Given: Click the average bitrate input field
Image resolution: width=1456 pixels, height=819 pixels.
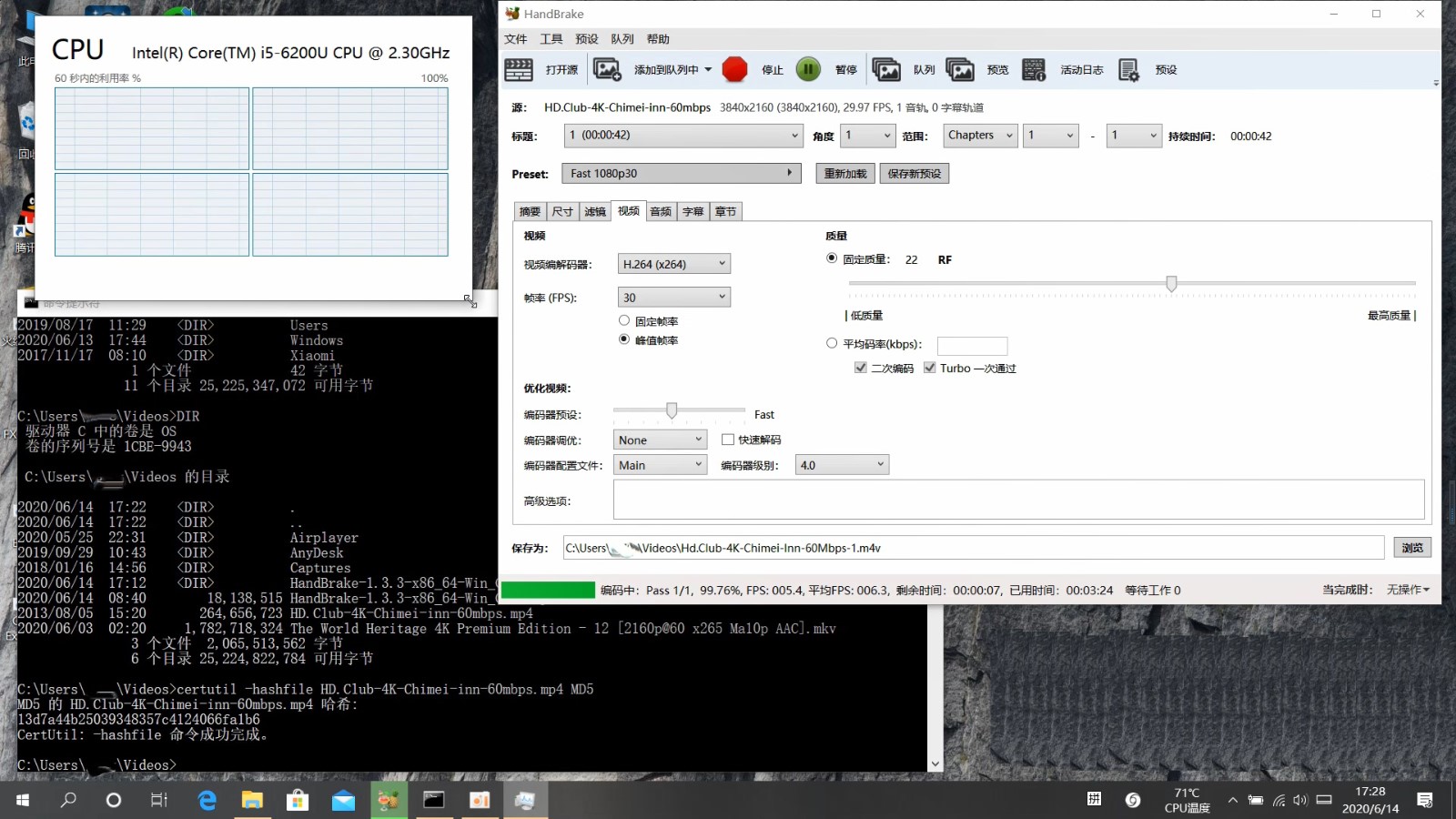Looking at the screenshot, I should point(973,346).
